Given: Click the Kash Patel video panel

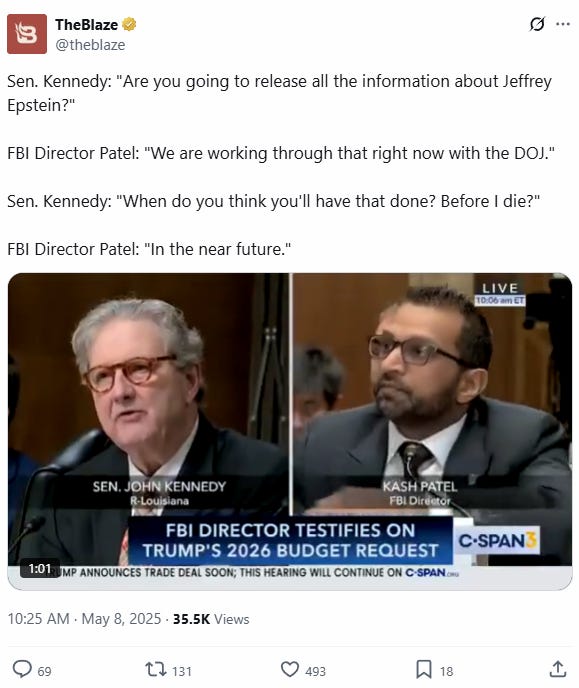Looking at the screenshot, I should (x=432, y=395).
